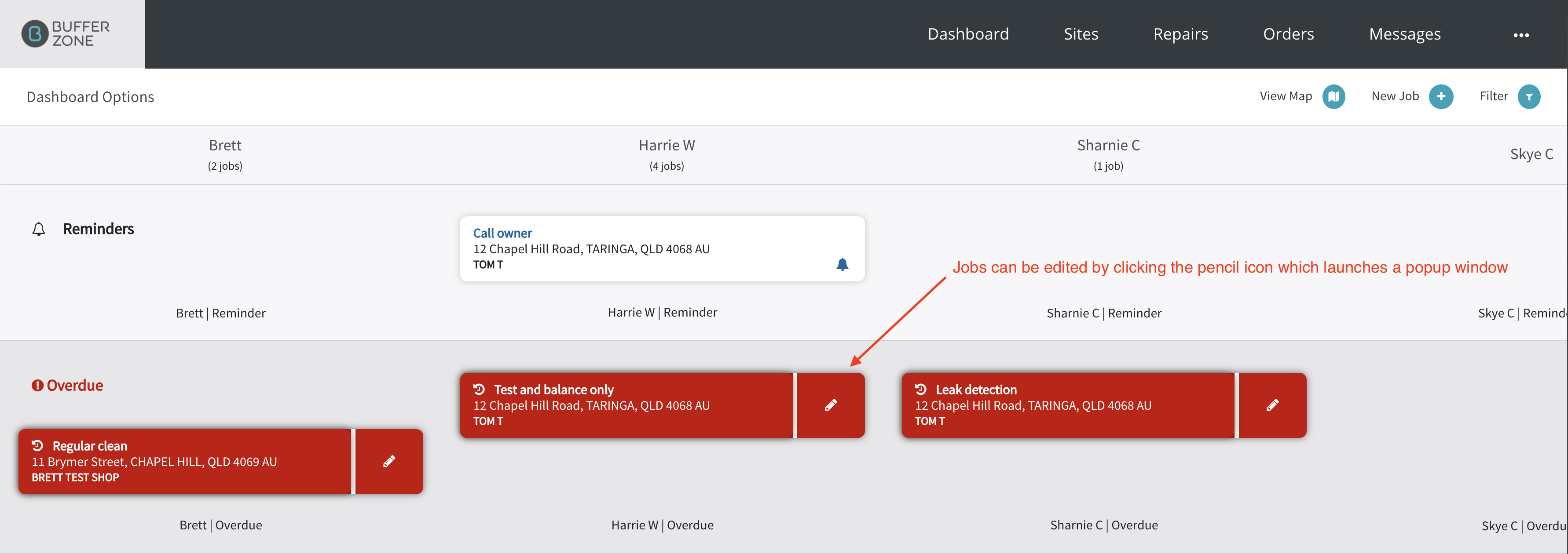This screenshot has height=554, width=1568.
Task: Select the Regular clean overdue job card
Action: pos(184,462)
